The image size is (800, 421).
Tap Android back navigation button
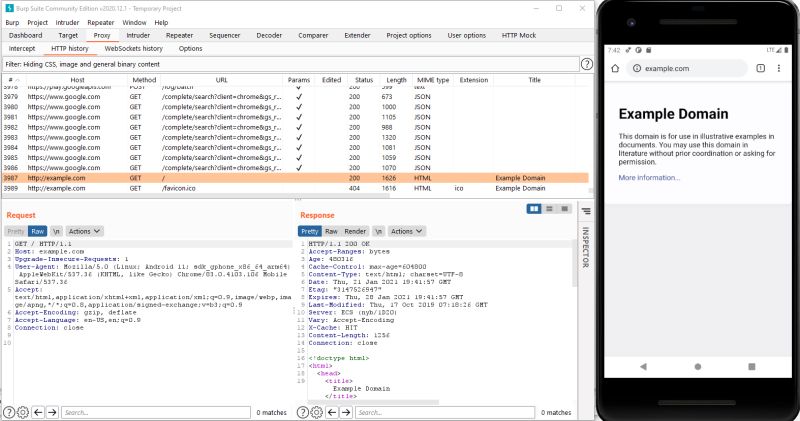pyautogui.click(x=643, y=366)
